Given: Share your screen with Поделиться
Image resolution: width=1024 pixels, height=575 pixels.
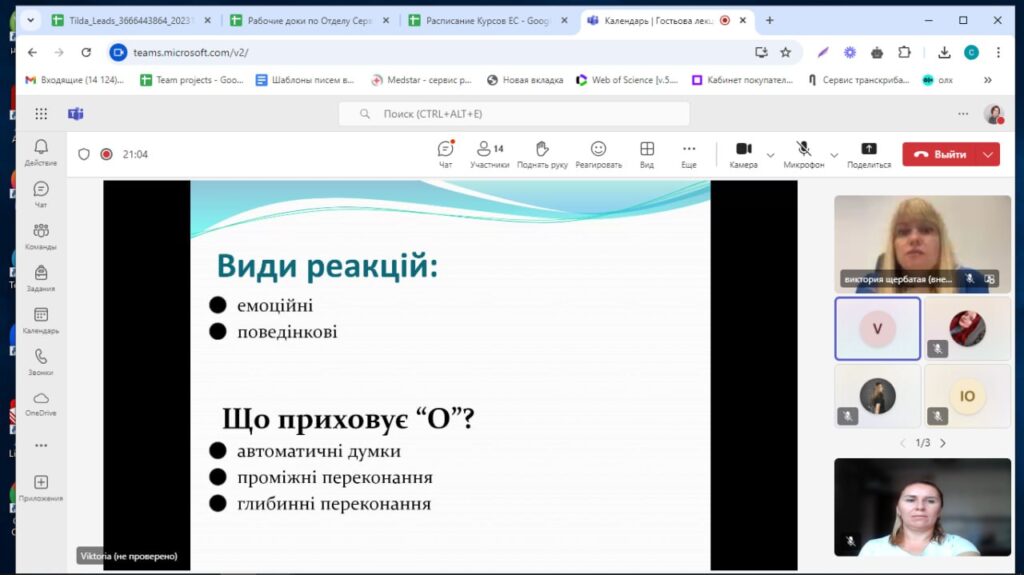Looking at the screenshot, I should pos(868,154).
